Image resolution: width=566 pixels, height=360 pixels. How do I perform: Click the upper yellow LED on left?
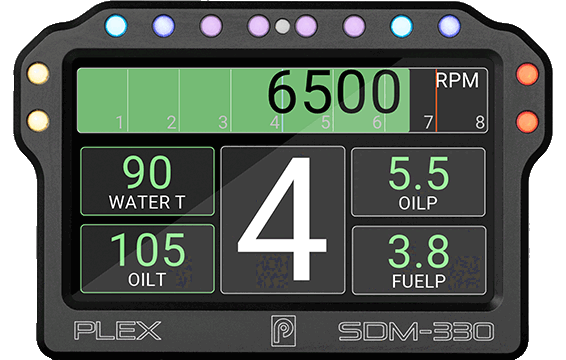(38, 74)
